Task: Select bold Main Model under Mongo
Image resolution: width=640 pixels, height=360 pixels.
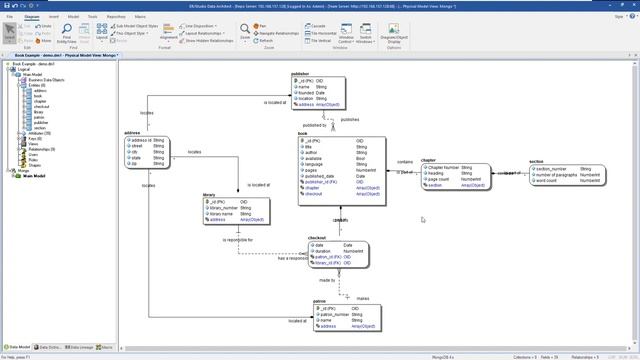Action: (x=34, y=176)
